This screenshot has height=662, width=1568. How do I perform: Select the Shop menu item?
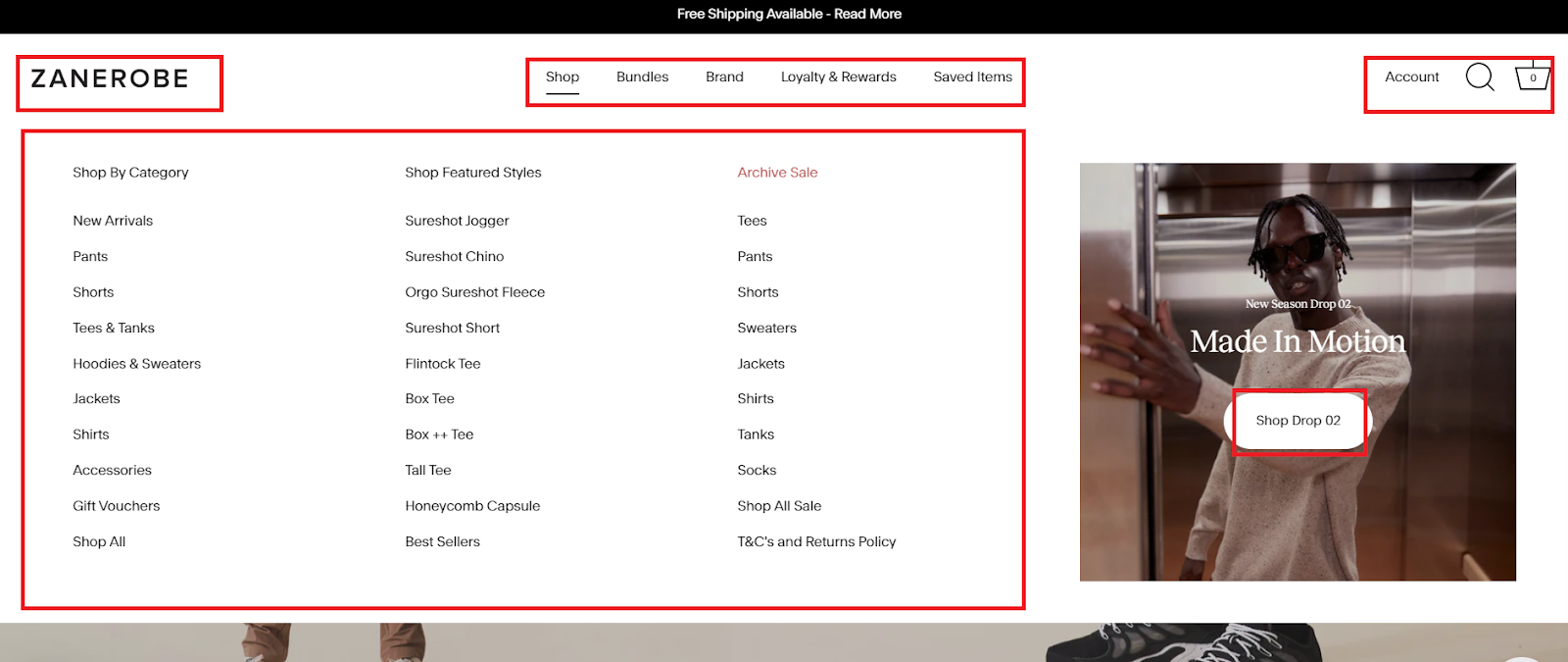(x=563, y=76)
